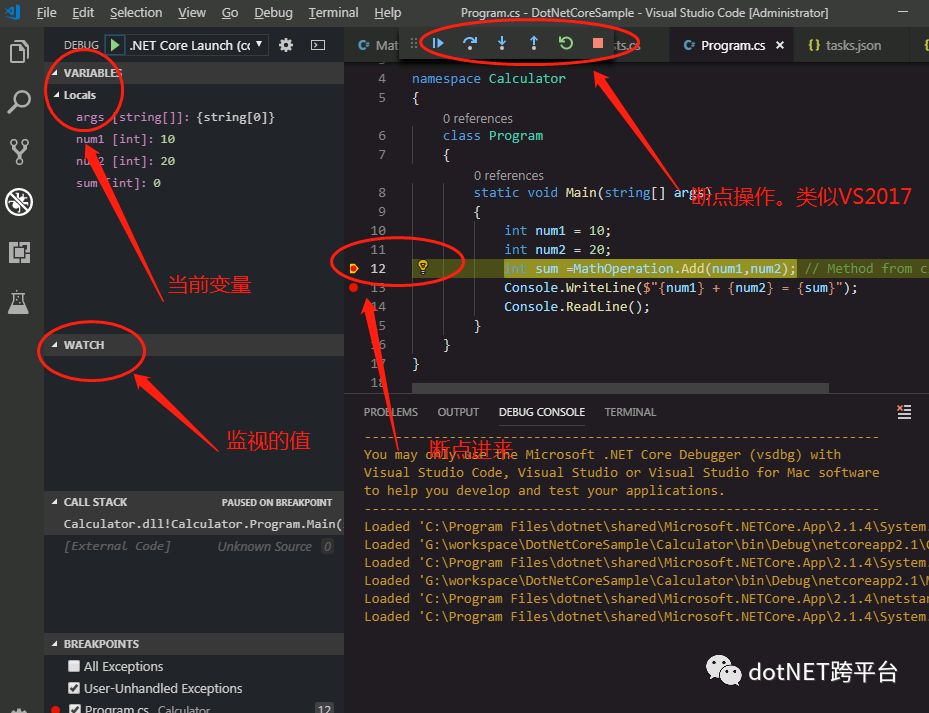Screen dimensions: 929x713
Task: Toggle the breakpoint dot on line 13
Action: [x=354, y=287]
